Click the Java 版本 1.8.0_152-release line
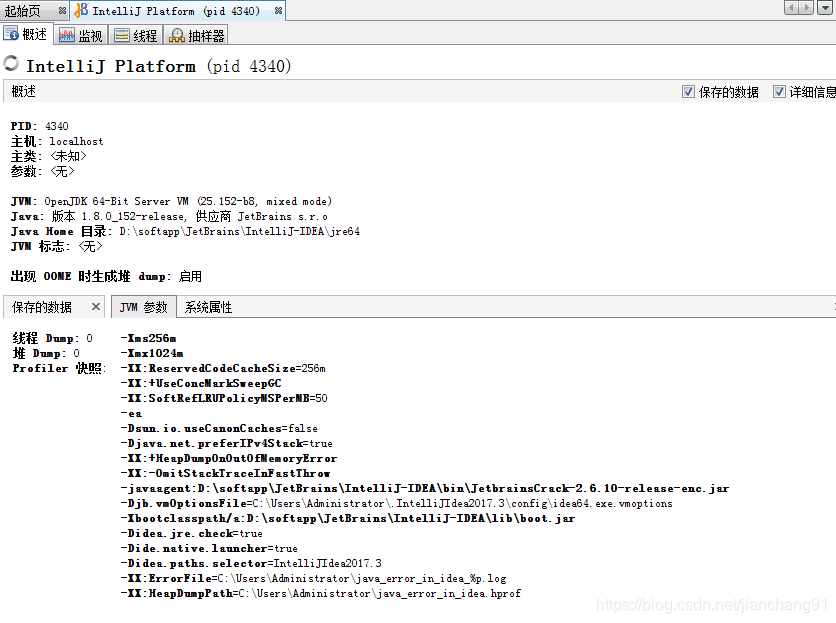This screenshot has height=623, width=836. point(169,216)
